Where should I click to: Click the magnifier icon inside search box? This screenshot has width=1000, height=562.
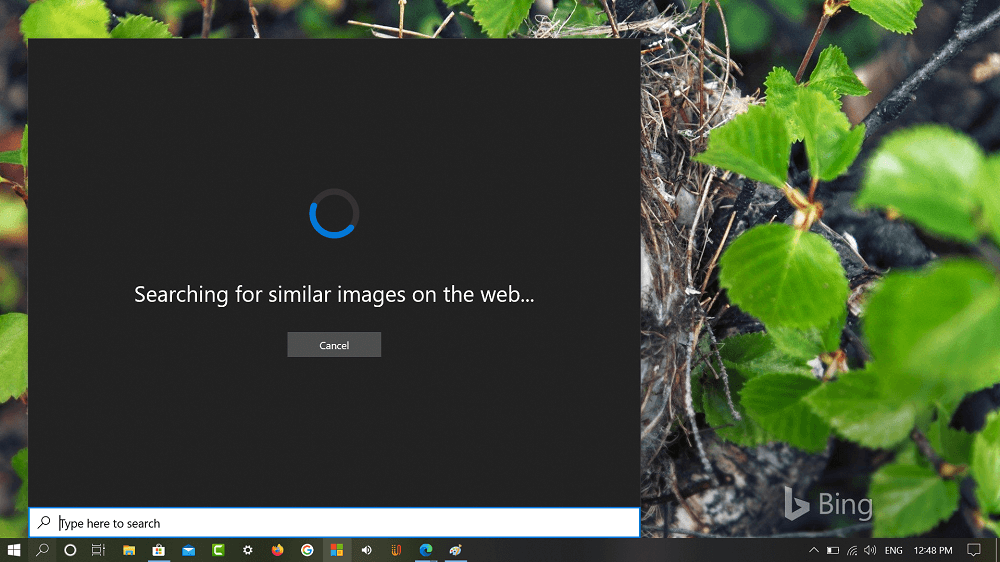tap(43, 522)
